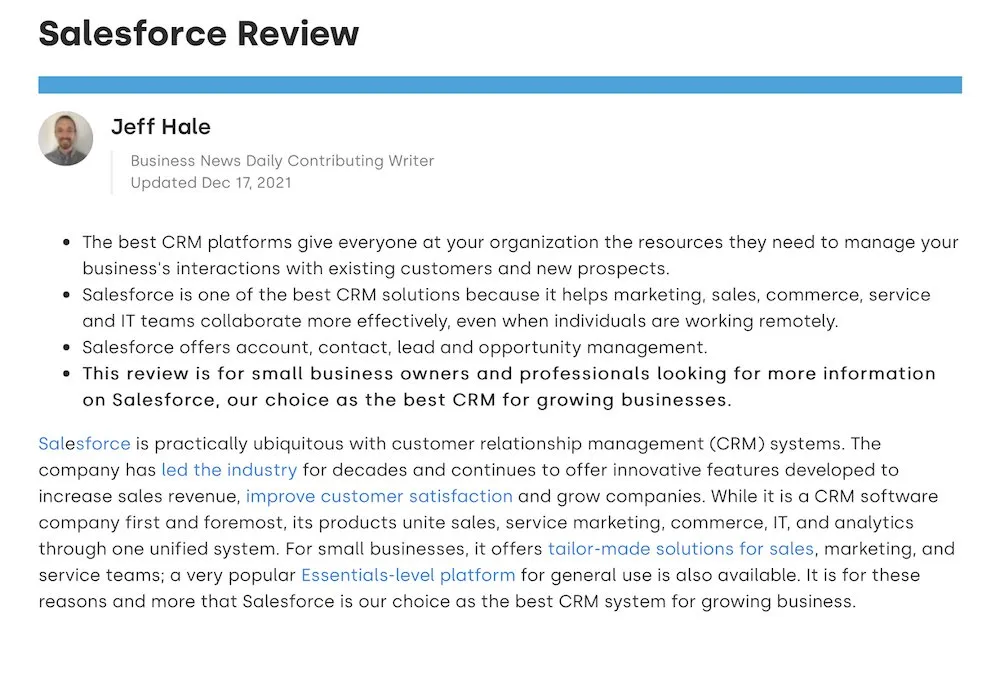Open the 'improve customer satisfaction' link

[x=379, y=496]
